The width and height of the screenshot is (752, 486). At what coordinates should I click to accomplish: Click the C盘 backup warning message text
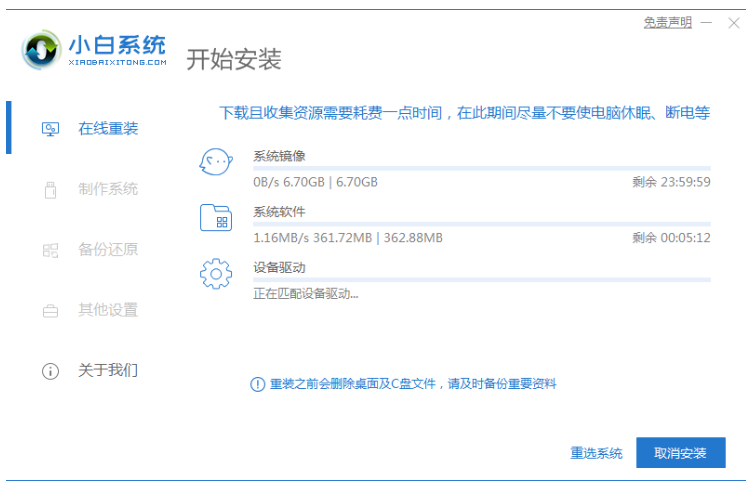click(412, 384)
